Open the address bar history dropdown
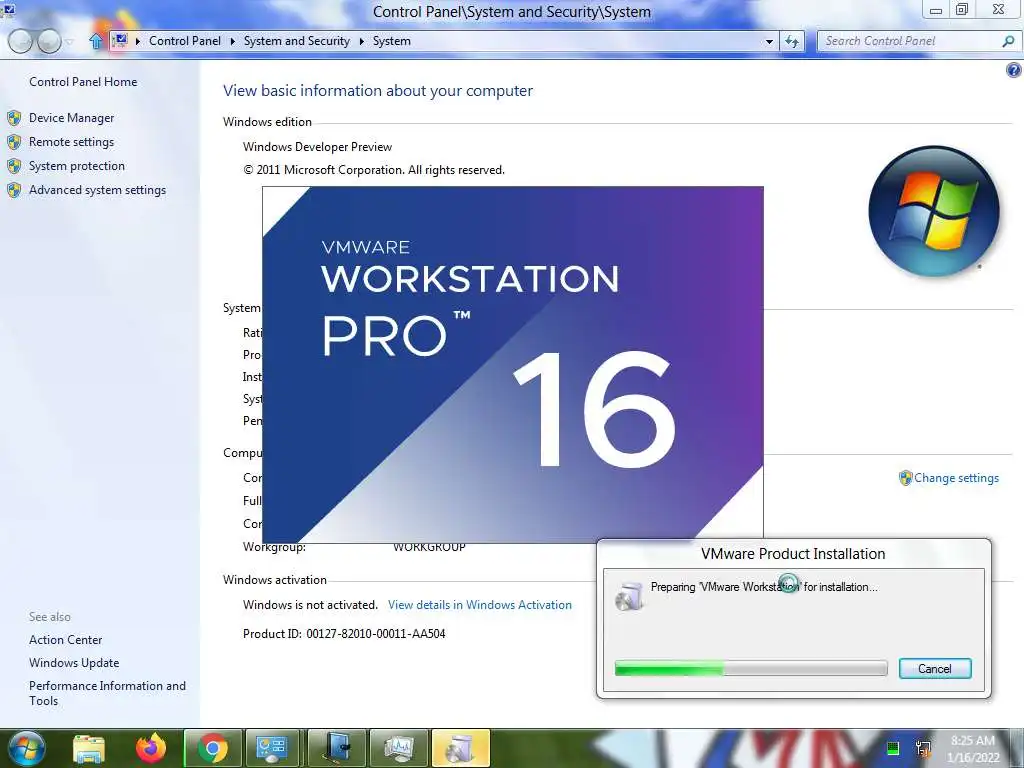This screenshot has height=768, width=1024. point(769,42)
